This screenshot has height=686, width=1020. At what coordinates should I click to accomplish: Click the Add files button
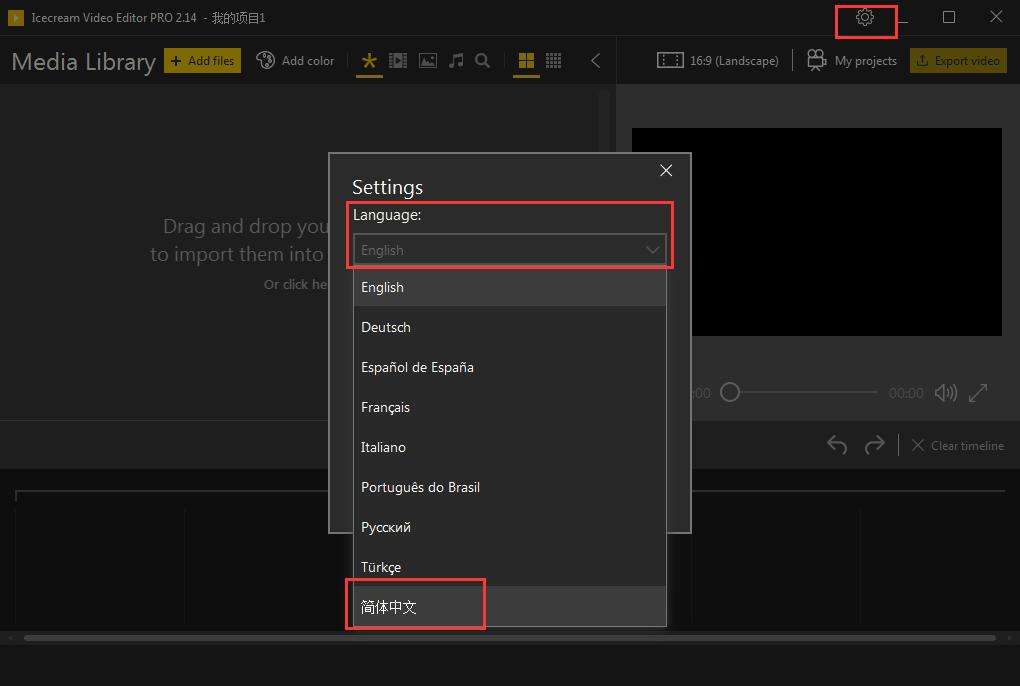pos(202,60)
